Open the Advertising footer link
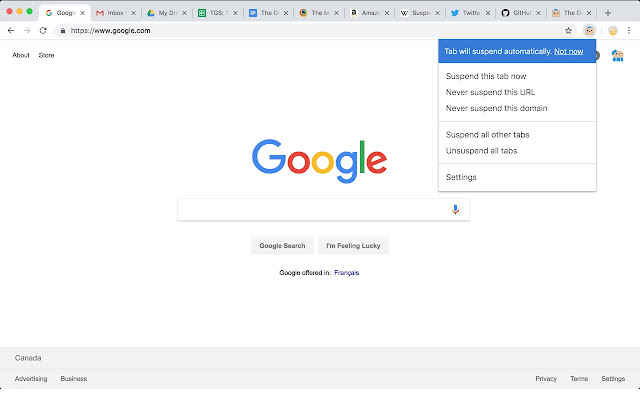640x400 pixels. click(31, 379)
